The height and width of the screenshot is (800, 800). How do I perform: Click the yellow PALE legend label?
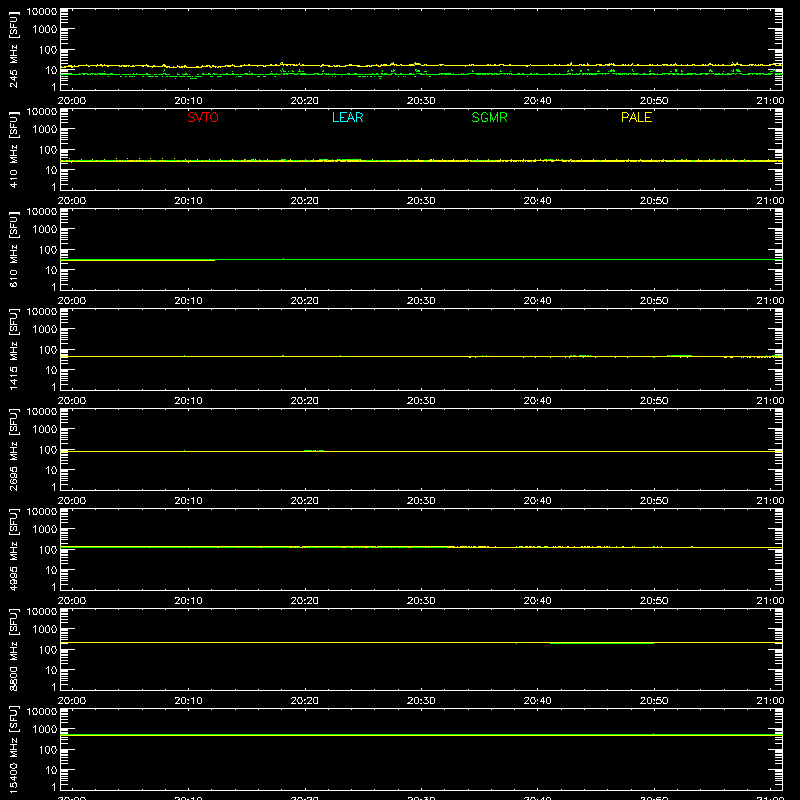(636, 117)
